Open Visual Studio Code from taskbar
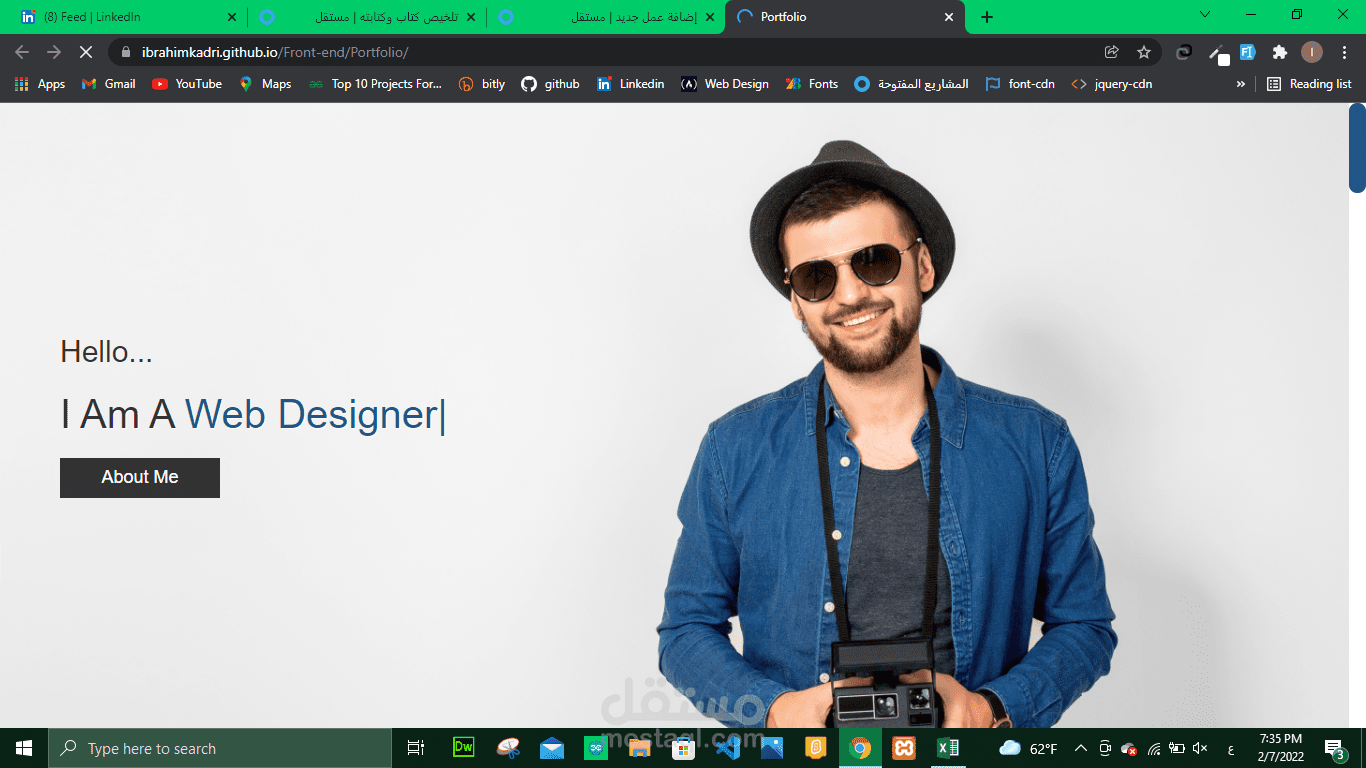The height and width of the screenshot is (768, 1366). pyautogui.click(x=728, y=748)
